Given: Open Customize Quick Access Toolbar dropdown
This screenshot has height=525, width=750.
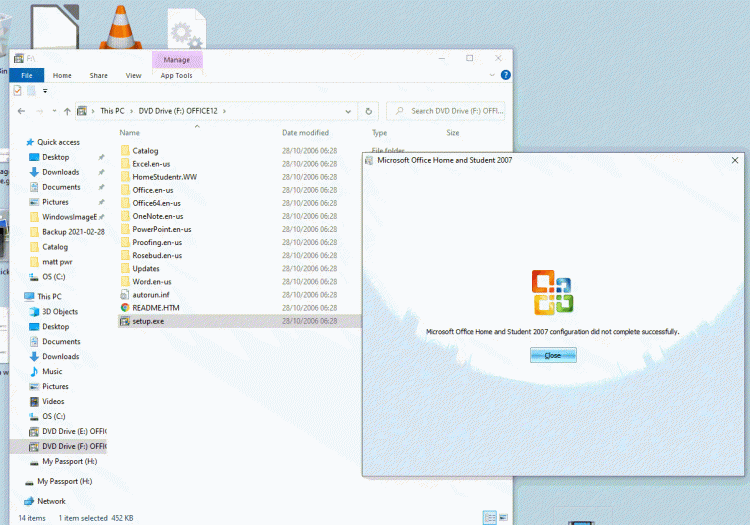Looking at the screenshot, I should 45,90.
